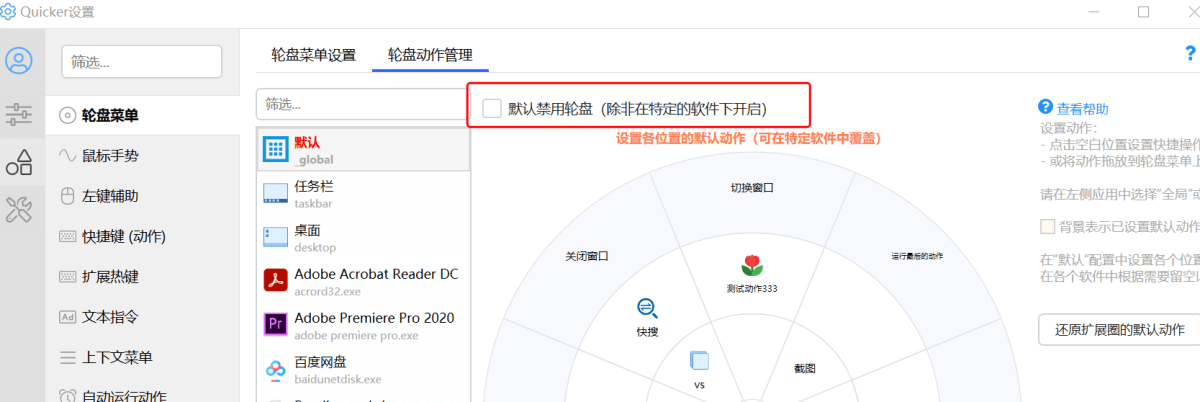This screenshot has height=402, width=1200.
Task: Click the 扩展热键 keyboard icon
Action: point(68,277)
